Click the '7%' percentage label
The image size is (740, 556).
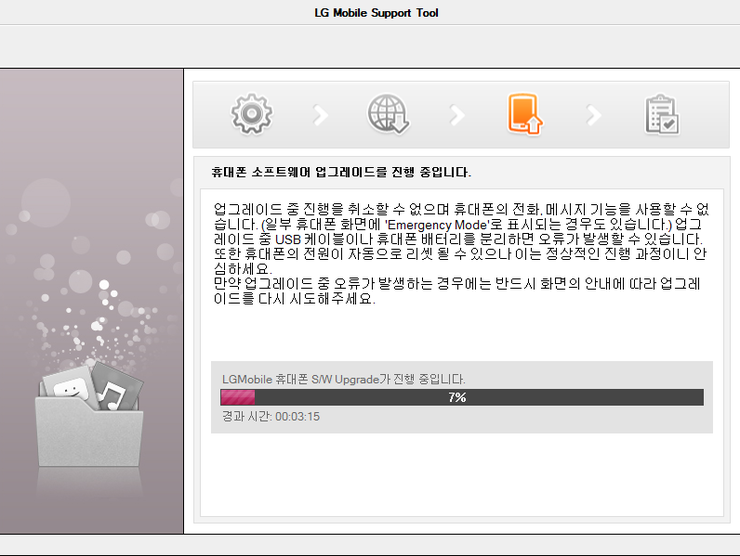point(457,397)
